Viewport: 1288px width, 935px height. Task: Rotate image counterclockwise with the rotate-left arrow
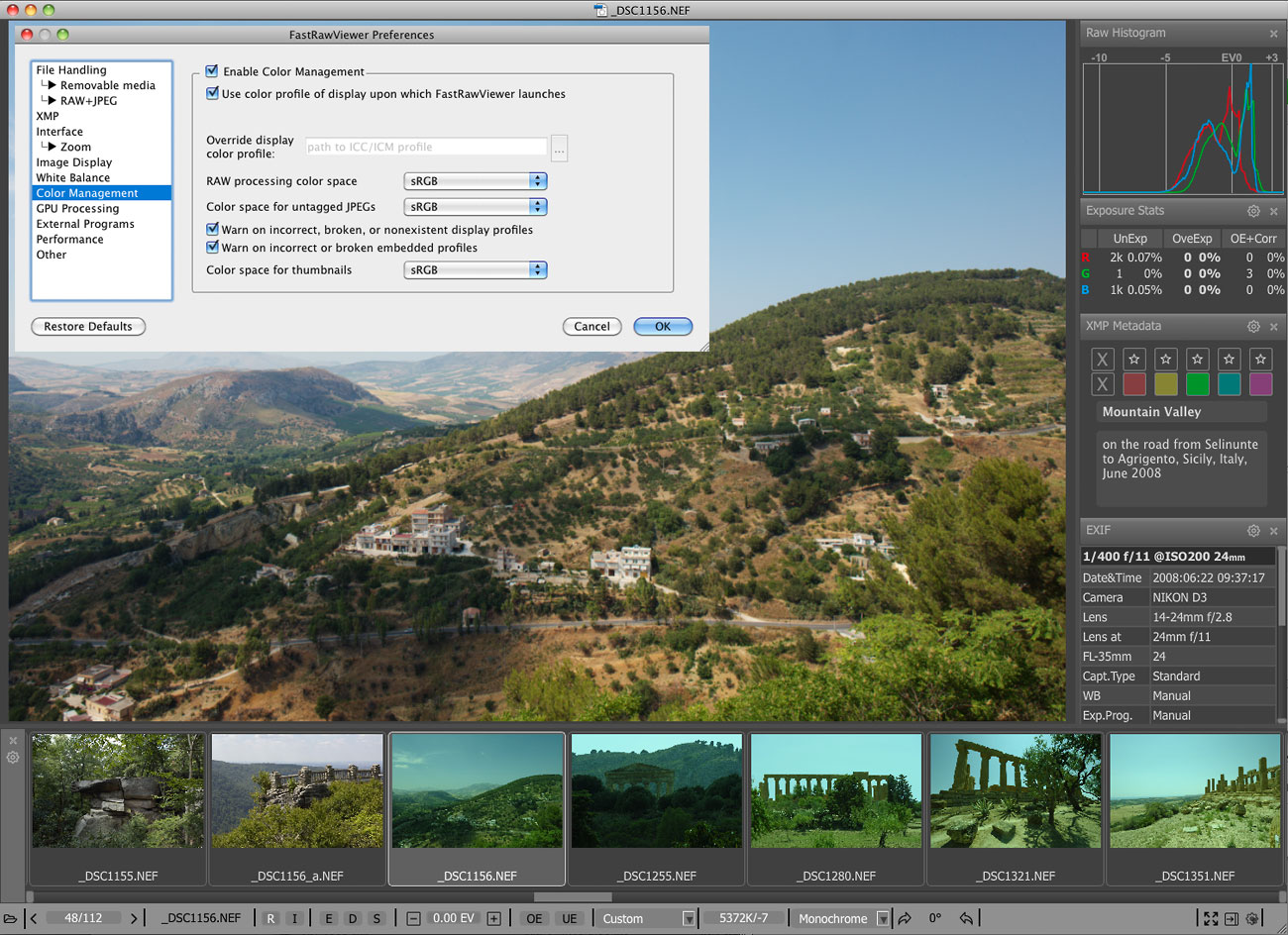[x=966, y=918]
